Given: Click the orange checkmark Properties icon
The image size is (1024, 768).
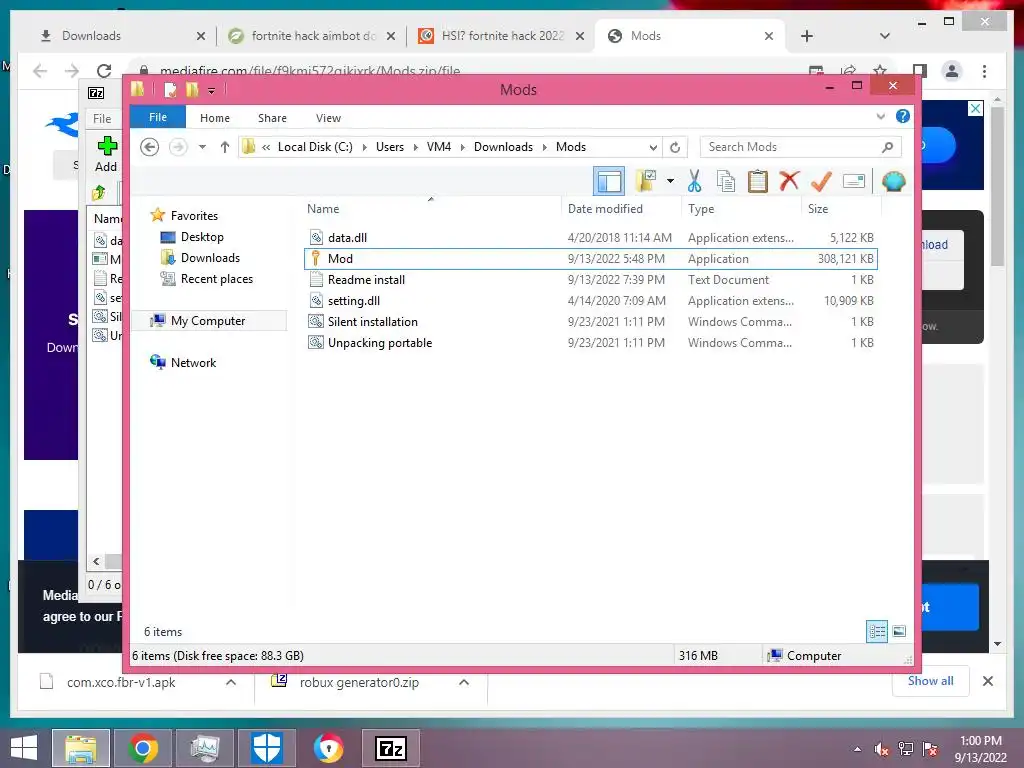Looking at the screenshot, I should [x=821, y=181].
